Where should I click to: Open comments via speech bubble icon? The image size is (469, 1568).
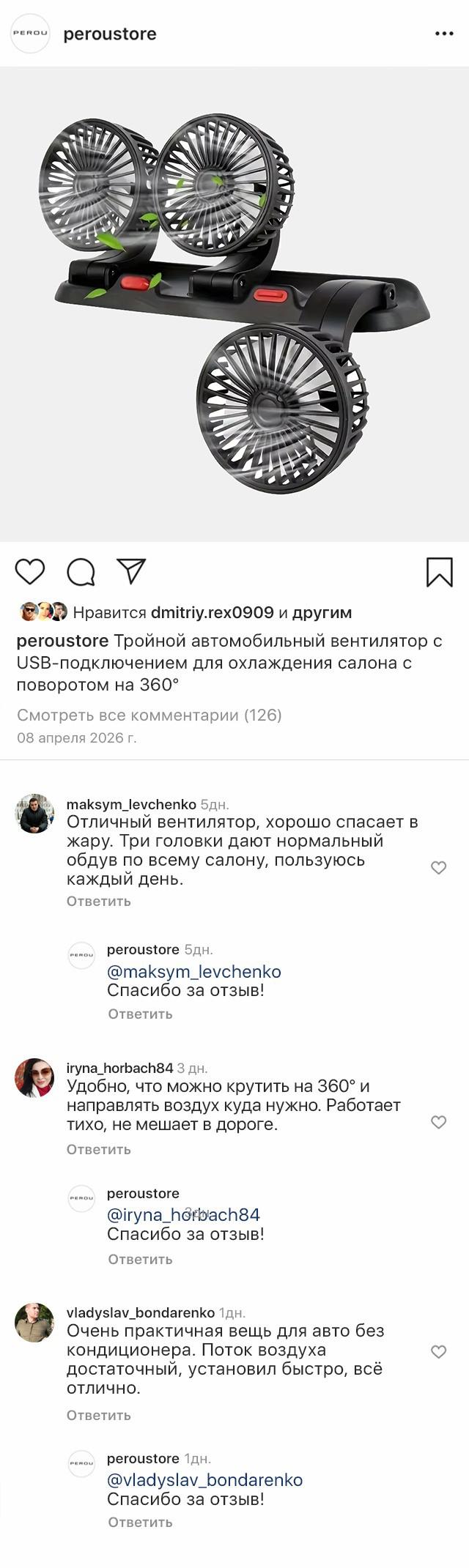click(81, 572)
